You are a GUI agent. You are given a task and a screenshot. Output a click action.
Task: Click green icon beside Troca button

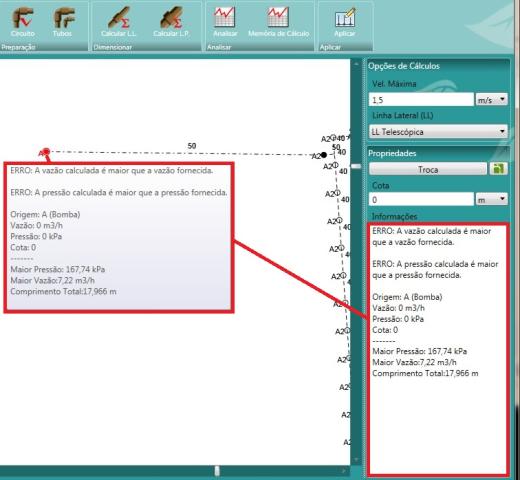click(498, 169)
